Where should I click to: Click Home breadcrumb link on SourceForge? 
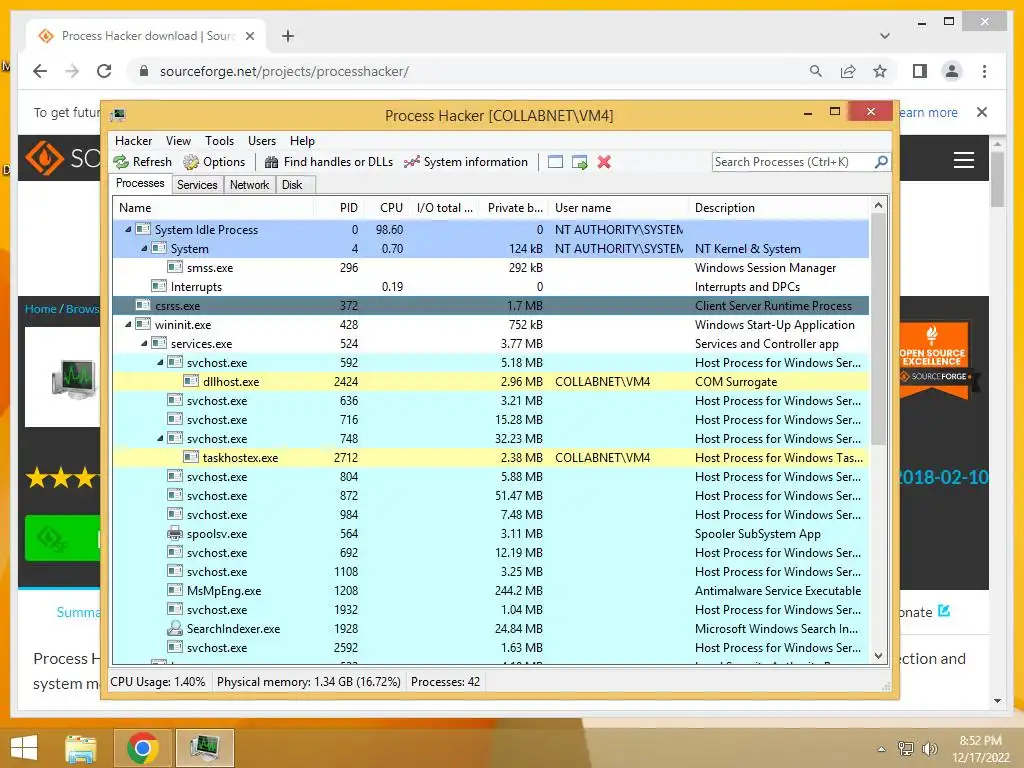click(40, 309)
